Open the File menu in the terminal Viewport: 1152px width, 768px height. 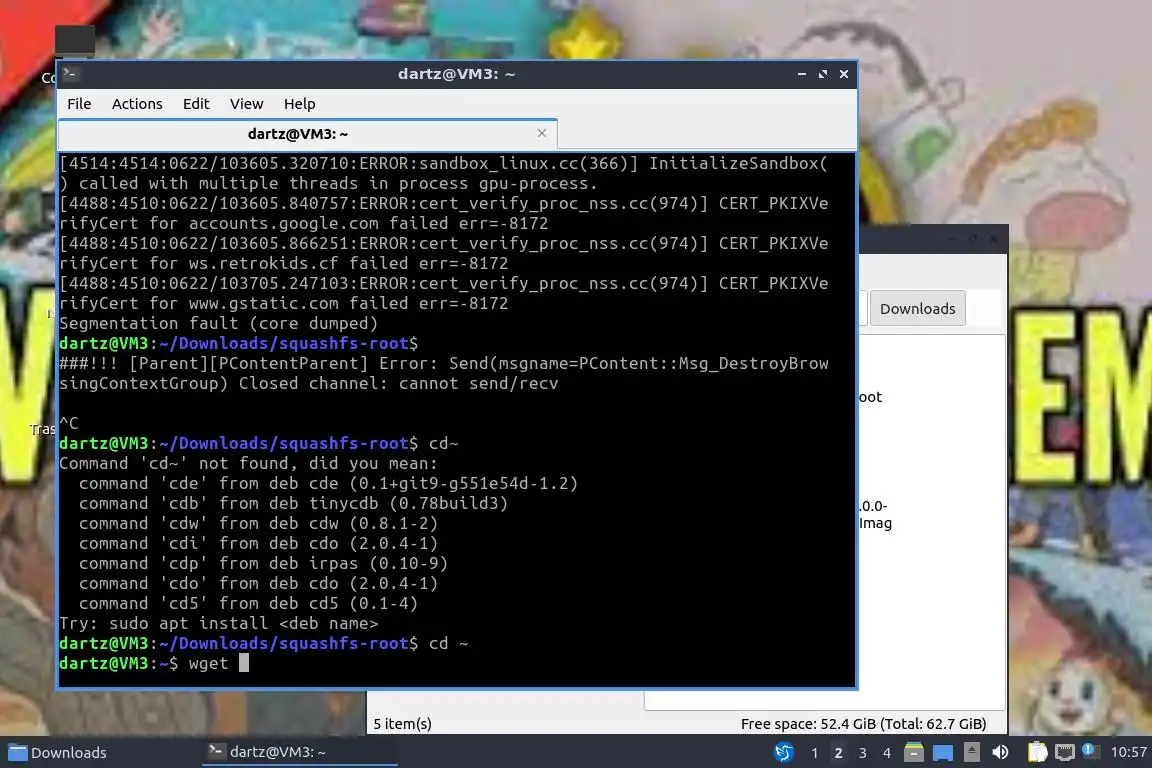[79, 104]
